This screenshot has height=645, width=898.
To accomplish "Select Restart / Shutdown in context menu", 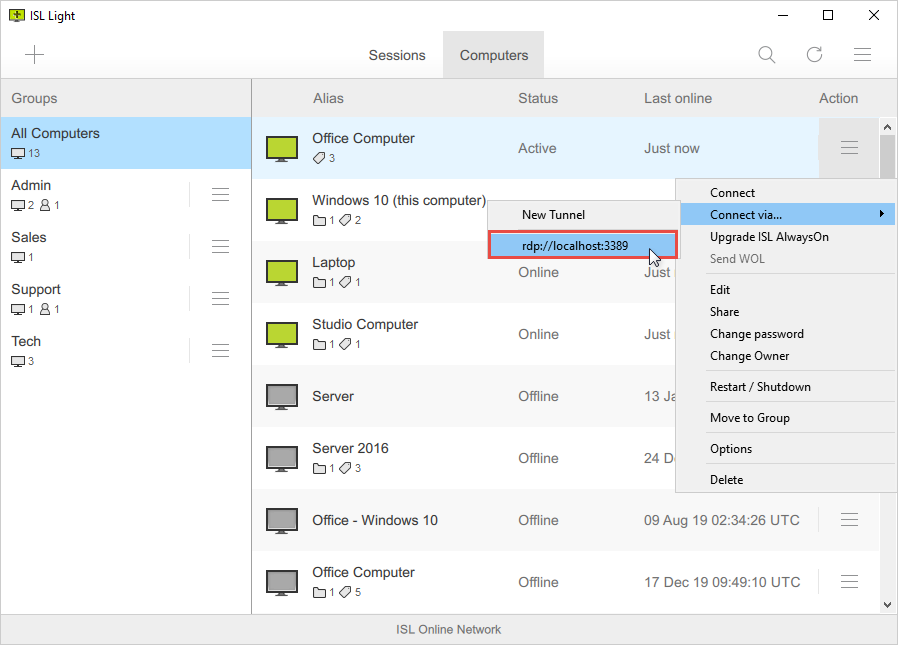I will pyautogui.click(x=760, y=387).
